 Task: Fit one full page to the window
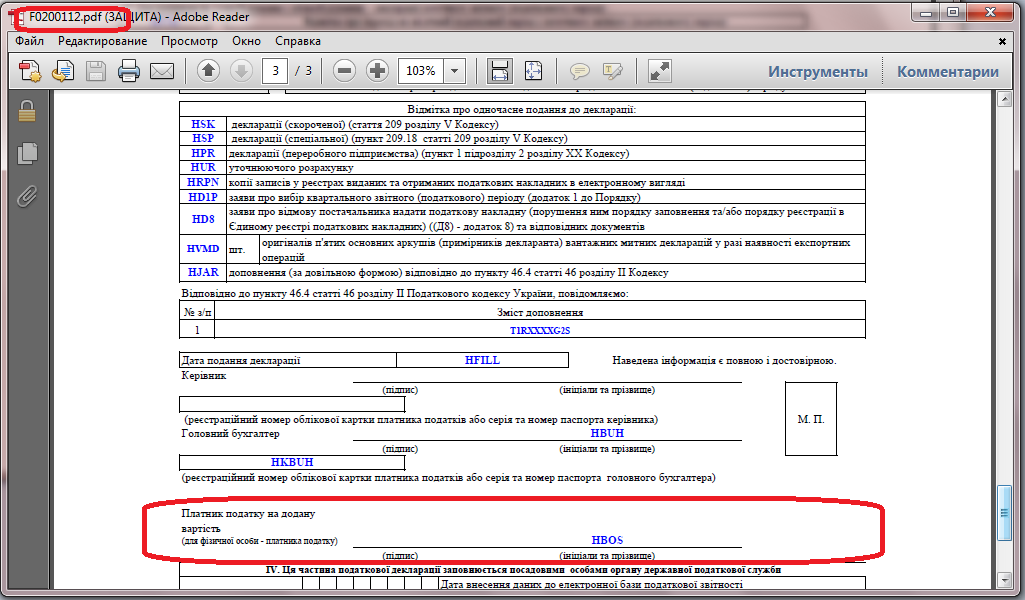coord(533,71)
